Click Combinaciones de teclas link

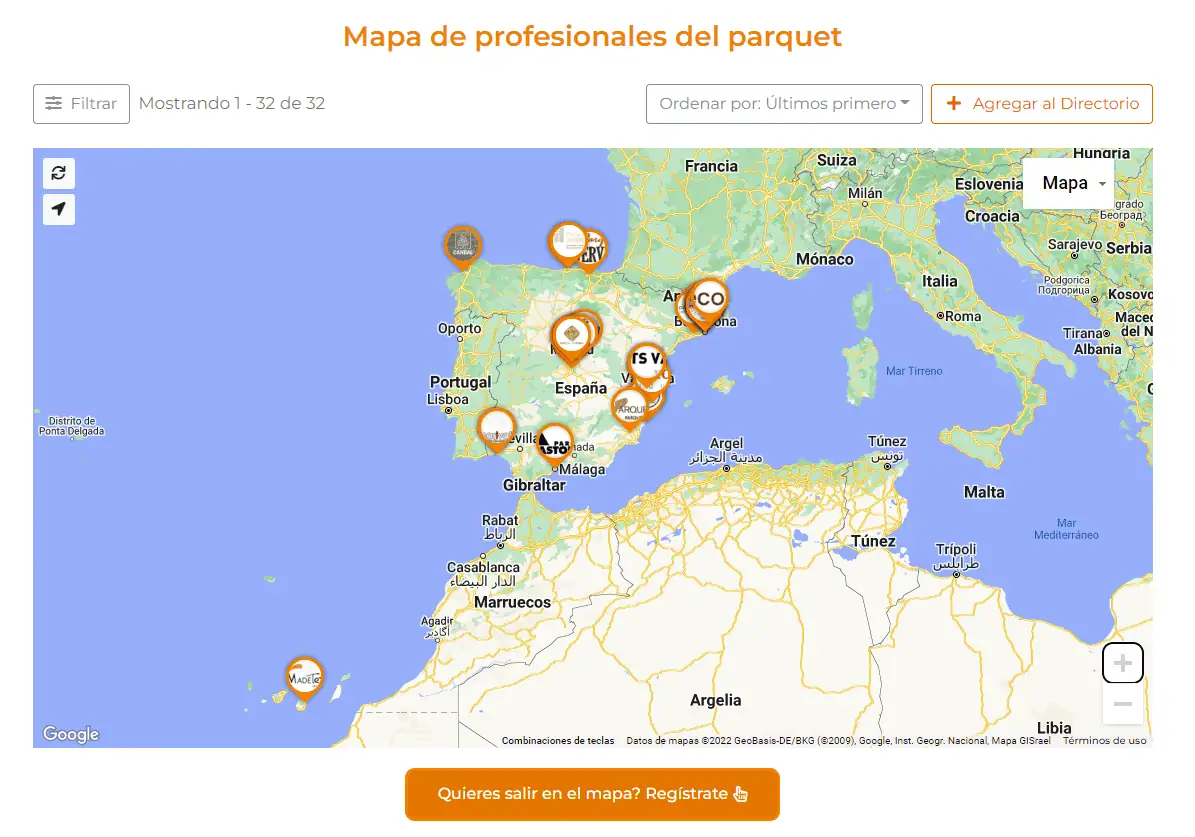558,741
